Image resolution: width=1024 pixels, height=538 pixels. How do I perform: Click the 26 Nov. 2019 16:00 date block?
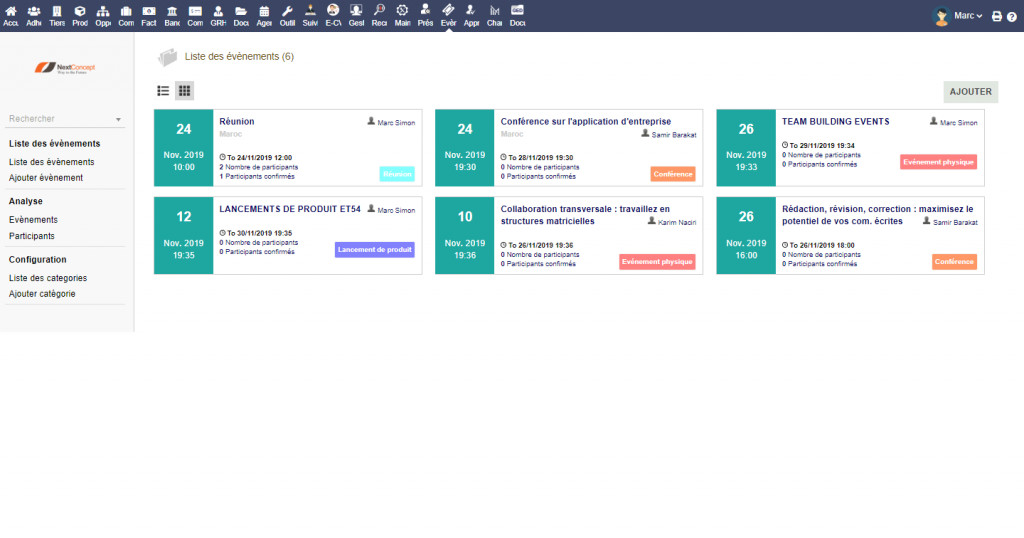[x=746, y=235]
